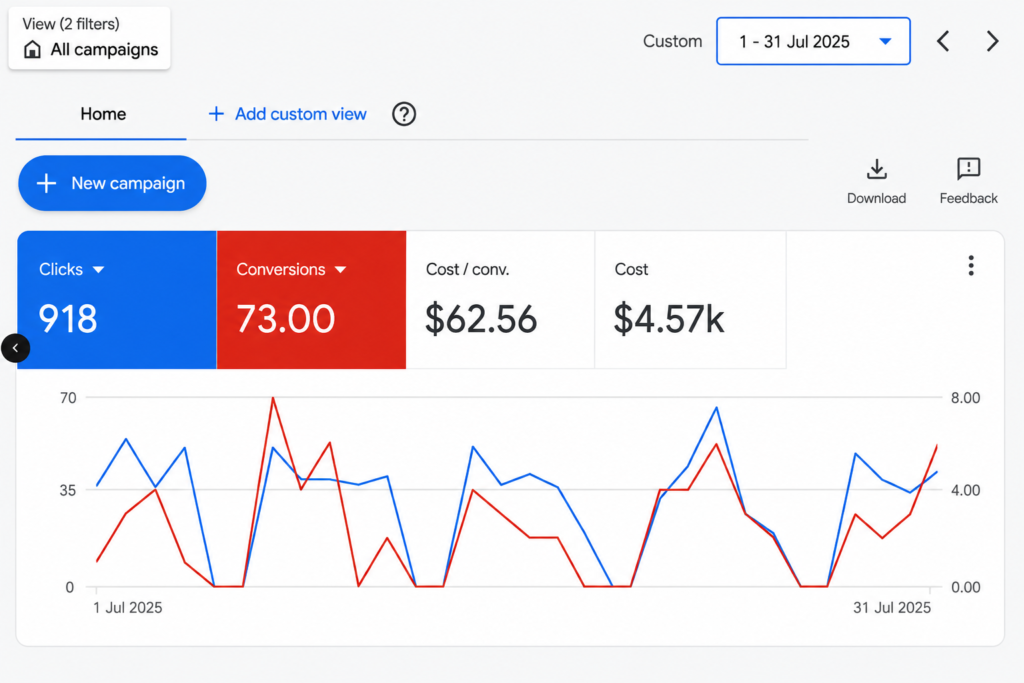Select the Cost $4.57k metric card

pos(690,300)
